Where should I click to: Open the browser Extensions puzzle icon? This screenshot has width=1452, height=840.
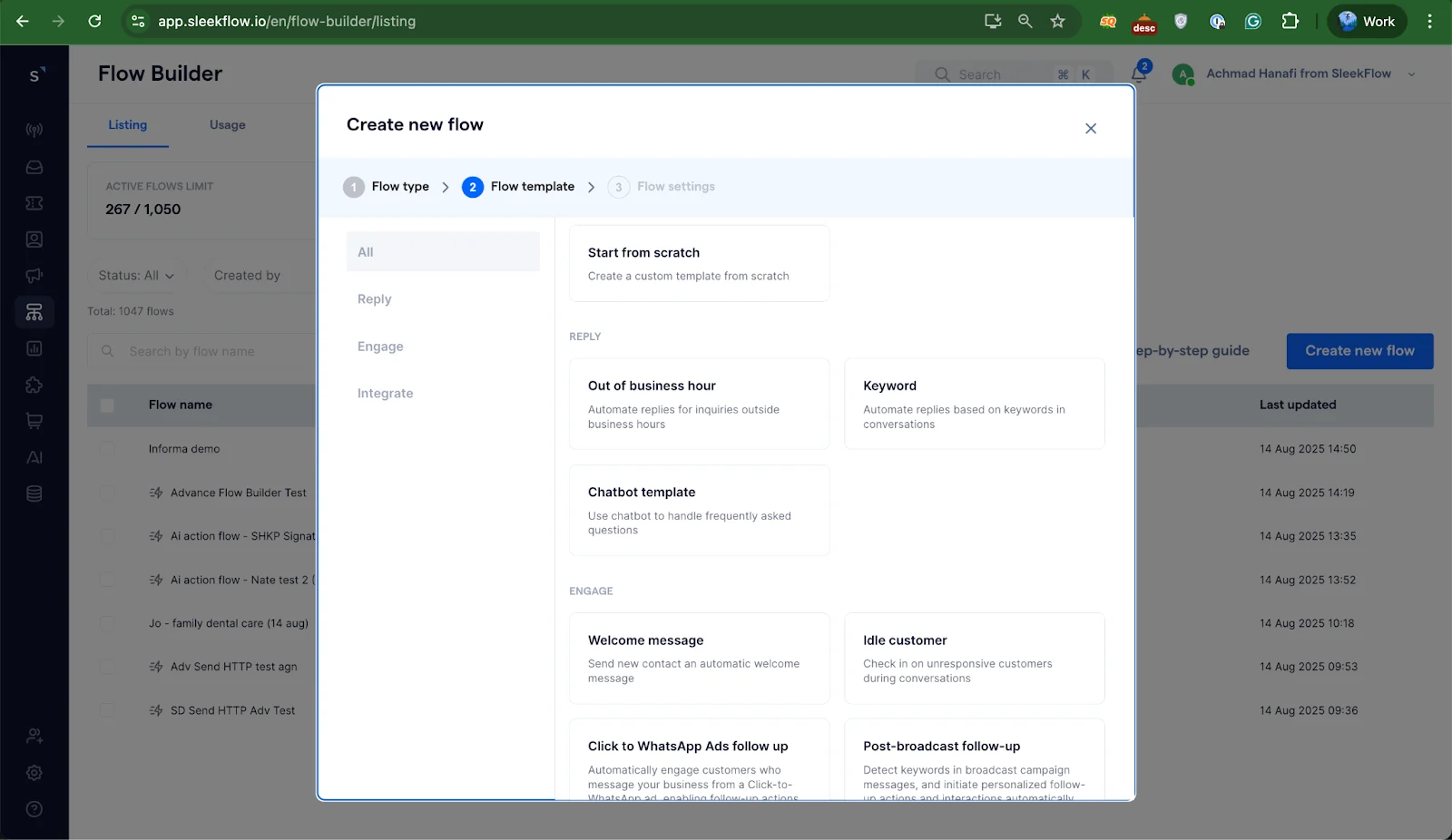click(x=1290, y=21)
